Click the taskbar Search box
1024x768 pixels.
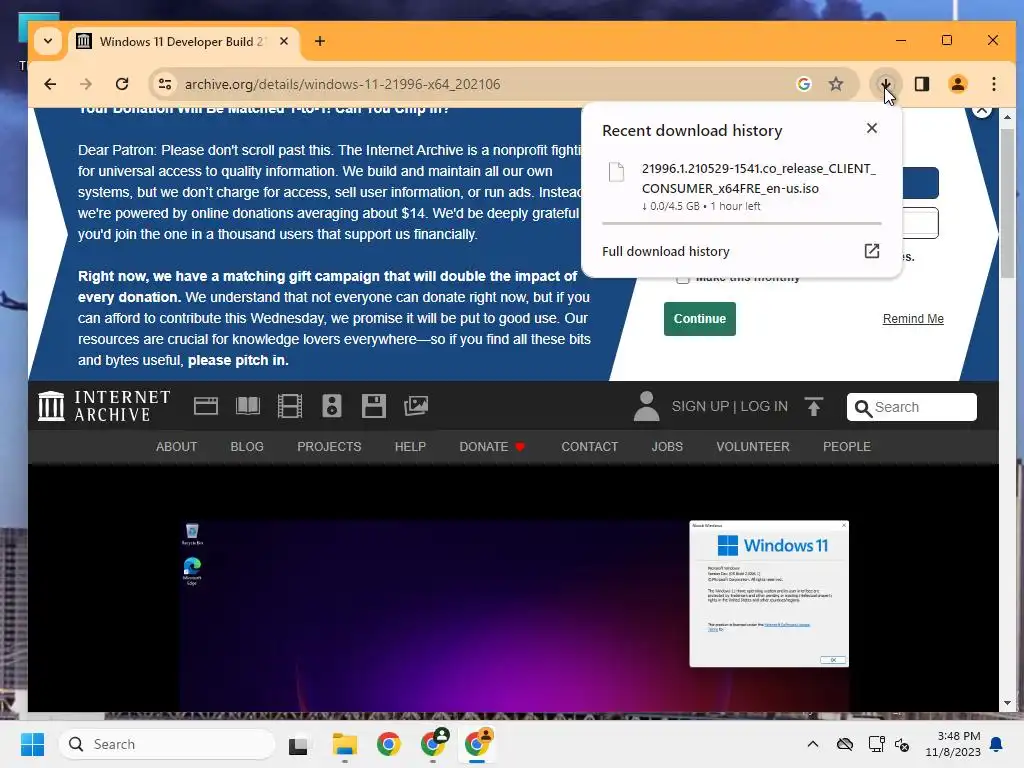click(167, 744)
